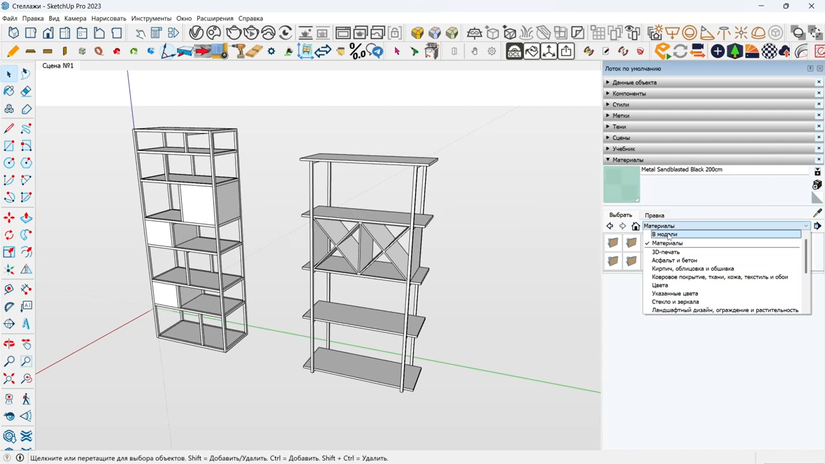Click default material triangle swatch
Viewport: 825px width, 464px height.
[817, 198]
